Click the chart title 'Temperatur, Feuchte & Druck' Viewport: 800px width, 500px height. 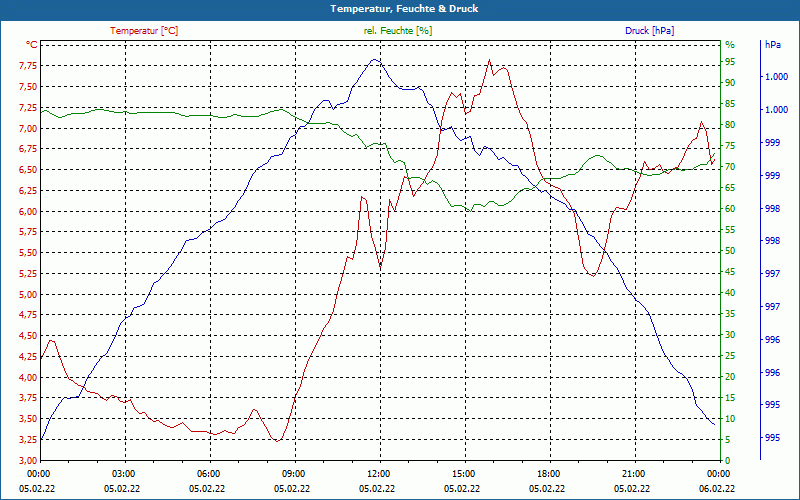coord(404,9)
